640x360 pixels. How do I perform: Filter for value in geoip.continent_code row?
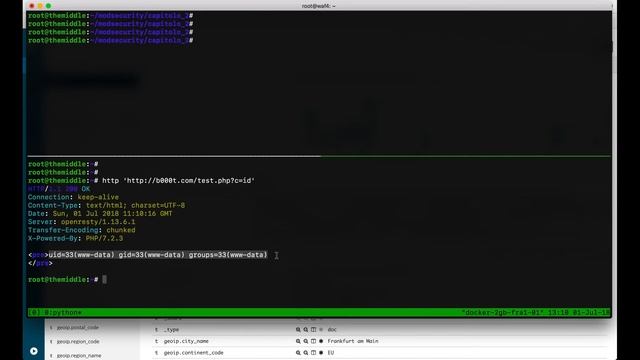pos(298,352)
